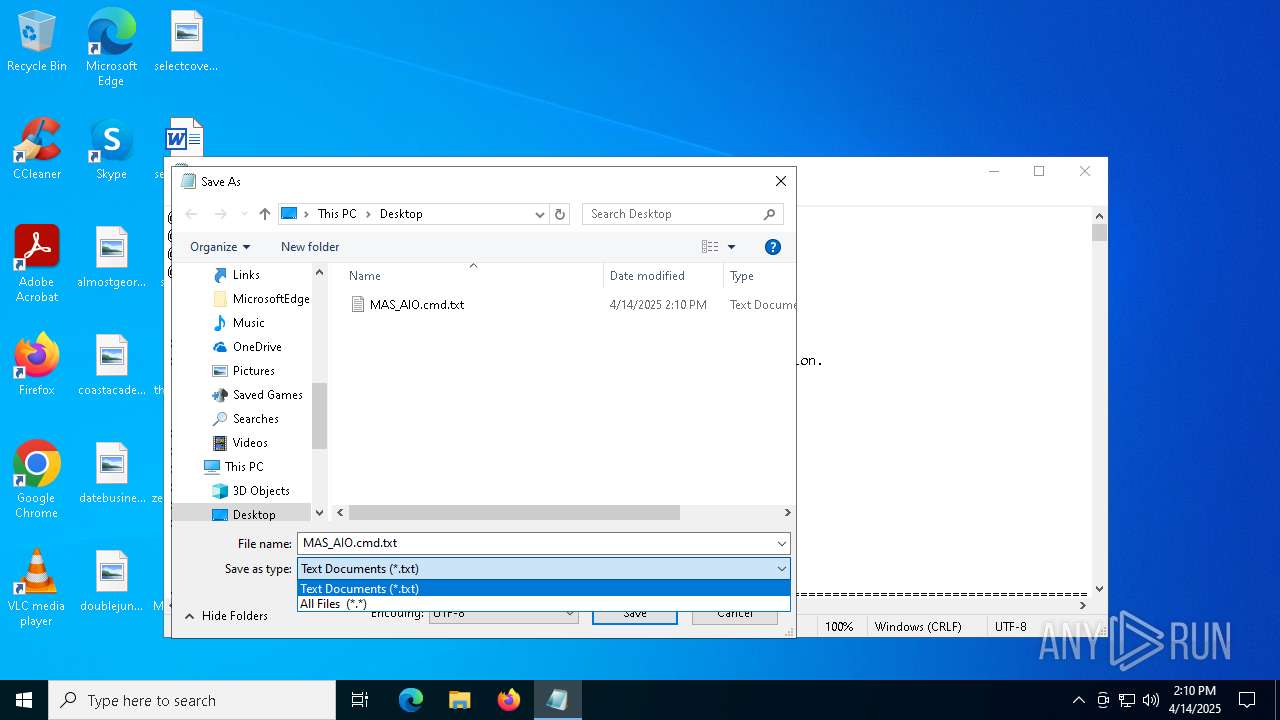Open the Action Center notifications icon
1280x720 pixels.
[1247, 700]
